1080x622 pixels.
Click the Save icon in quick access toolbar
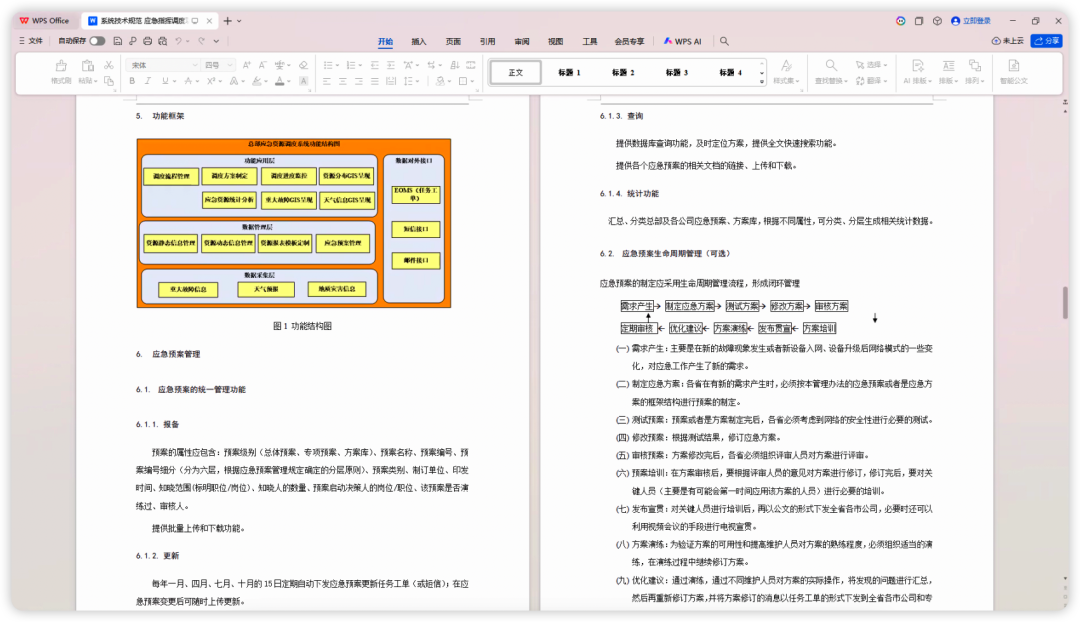click(x=118, y=41)
